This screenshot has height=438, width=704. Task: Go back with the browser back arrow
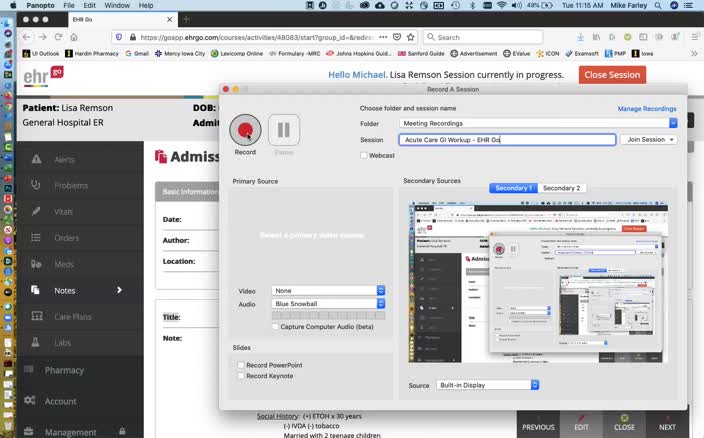coord(26,37)
